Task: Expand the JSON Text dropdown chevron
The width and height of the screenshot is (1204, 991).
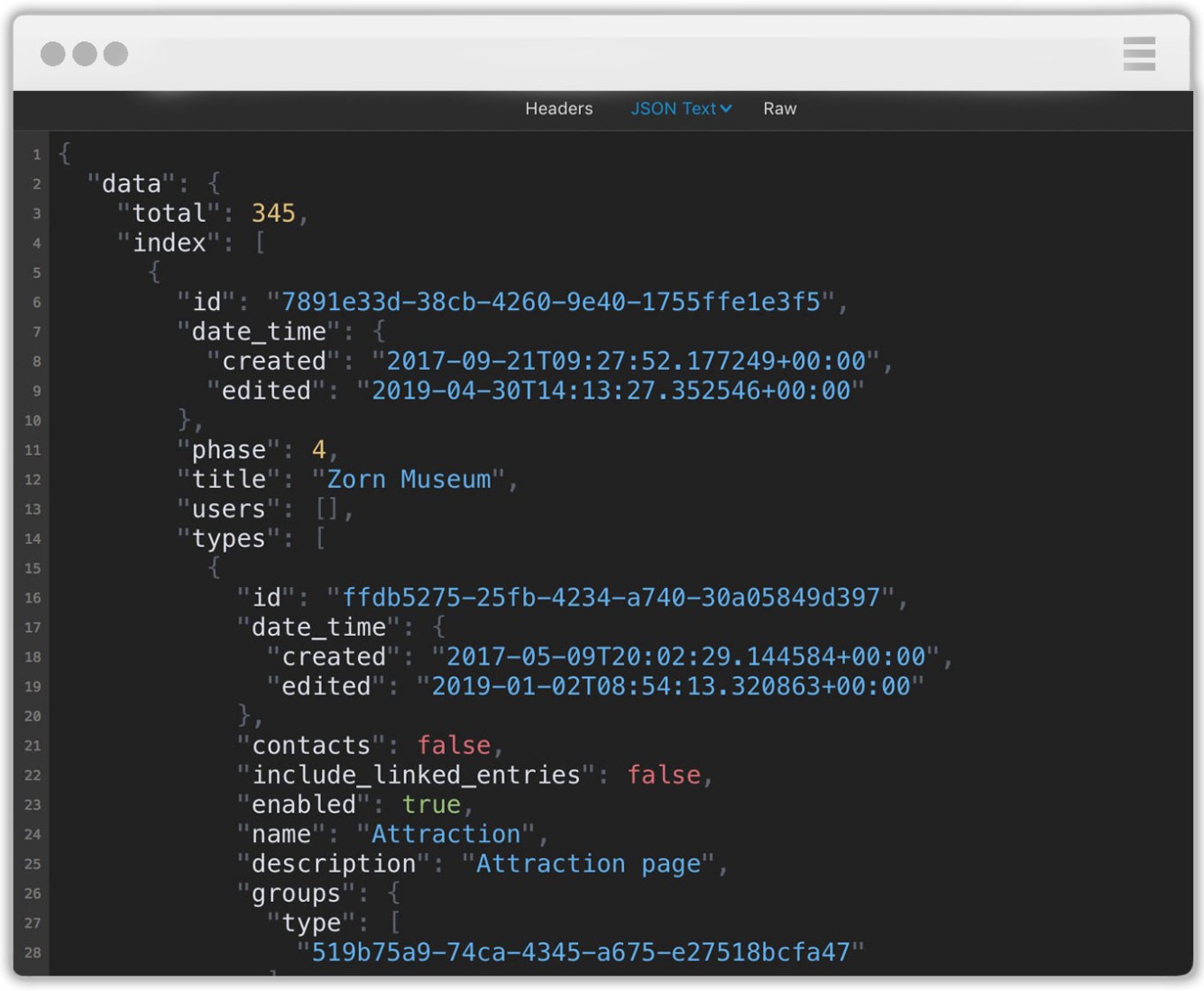Action: pos(726,109)
